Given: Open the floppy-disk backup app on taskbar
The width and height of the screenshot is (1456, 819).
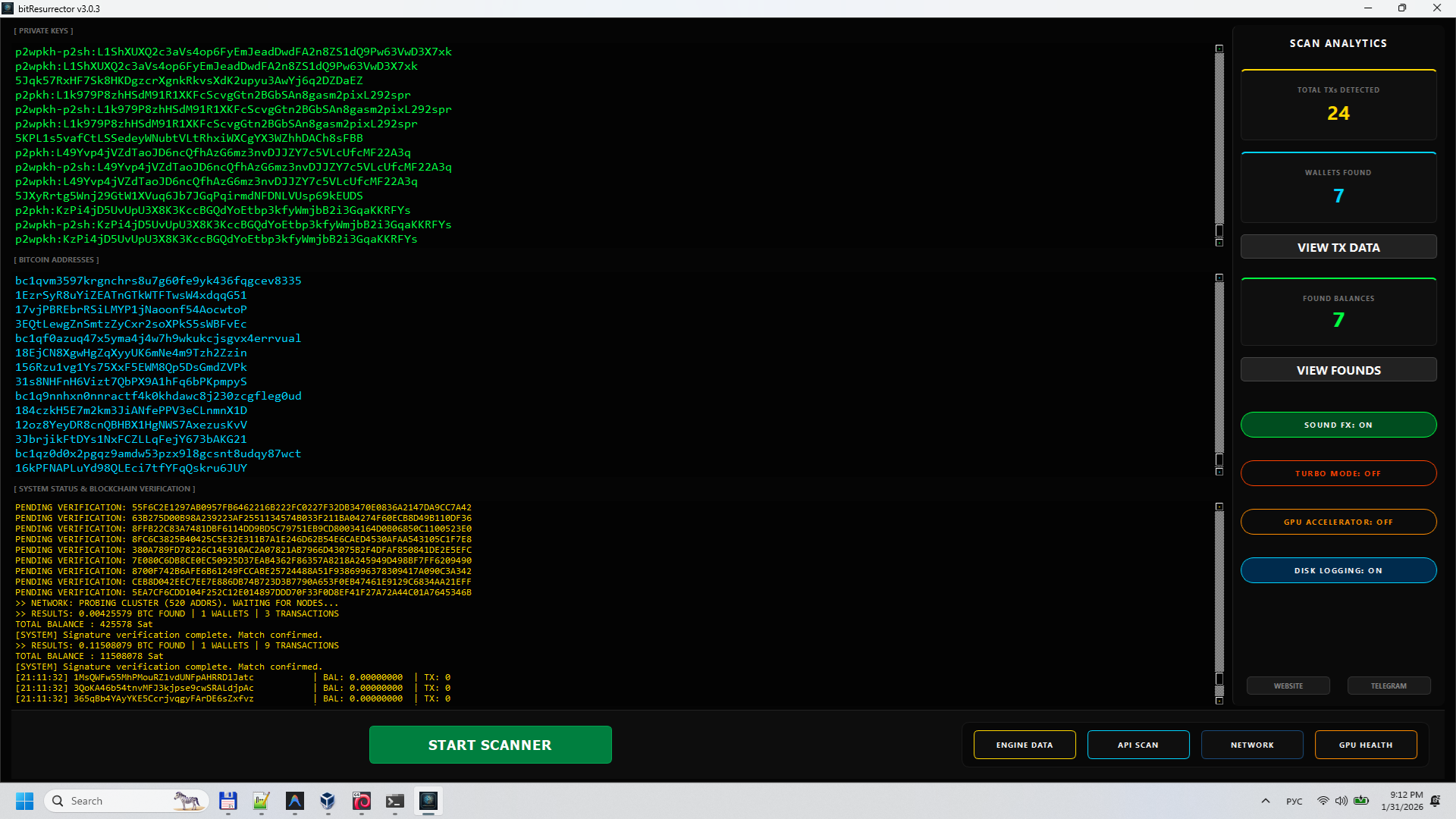Looking at the screenshot, I should point(227,800).
